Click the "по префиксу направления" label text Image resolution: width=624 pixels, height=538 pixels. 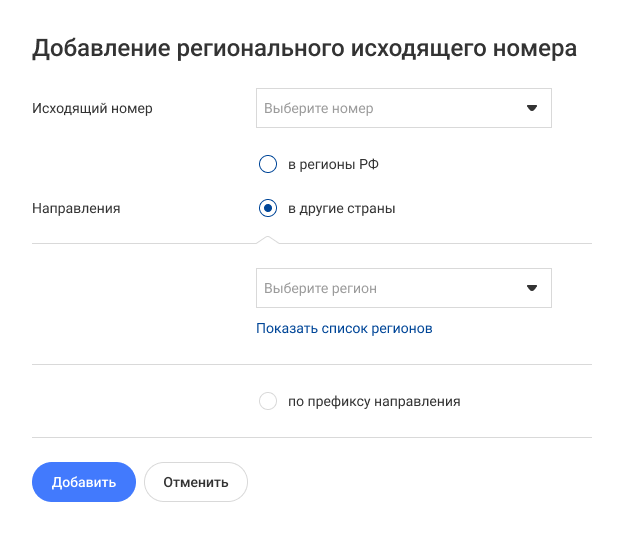click(x=374, y=401)
